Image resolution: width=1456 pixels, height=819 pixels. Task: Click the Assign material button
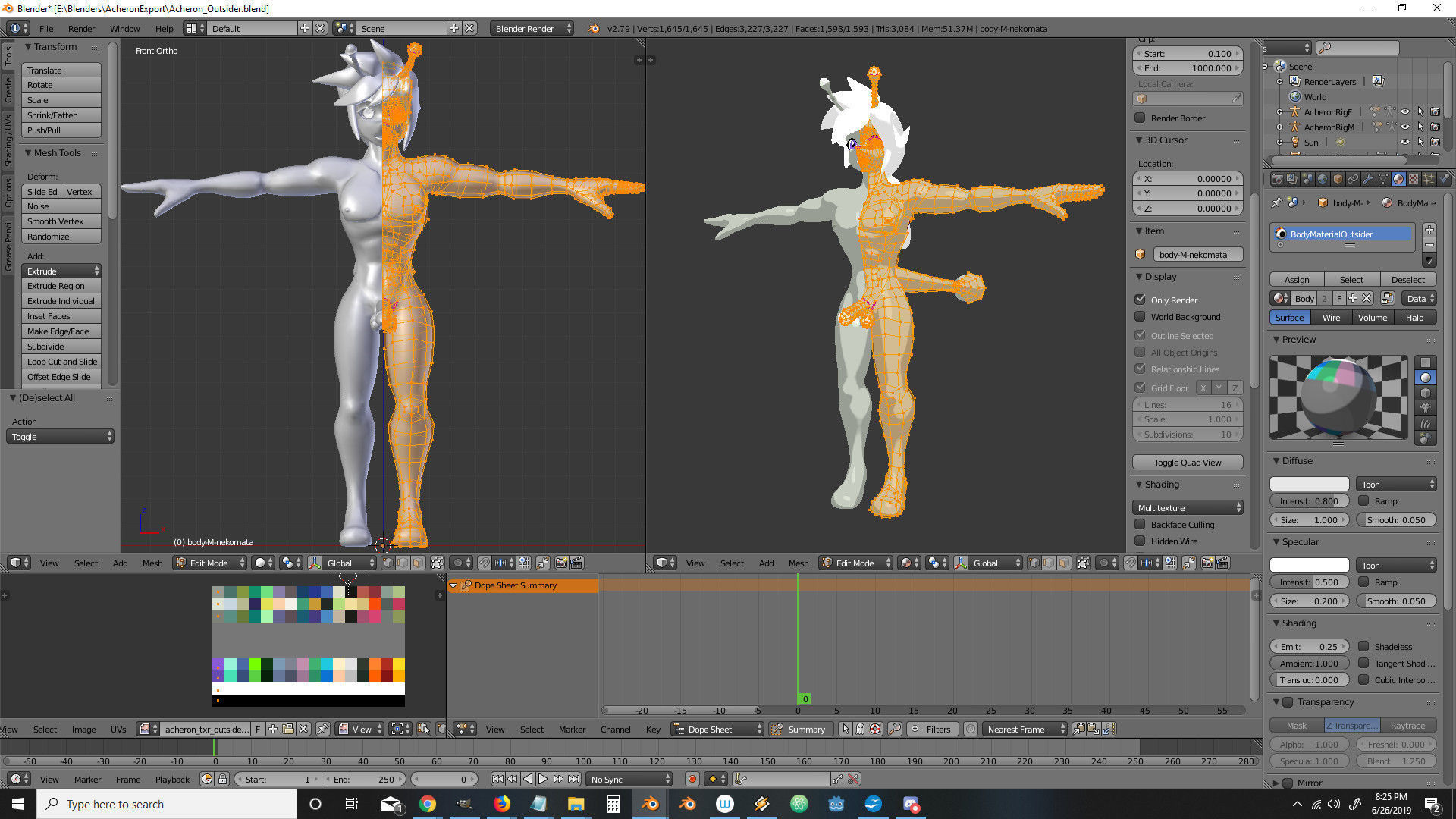(x=1297, y=279)
